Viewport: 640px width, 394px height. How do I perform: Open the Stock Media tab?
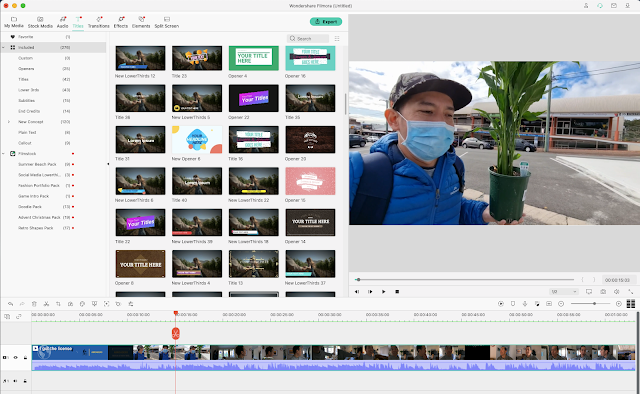point(40,22)
